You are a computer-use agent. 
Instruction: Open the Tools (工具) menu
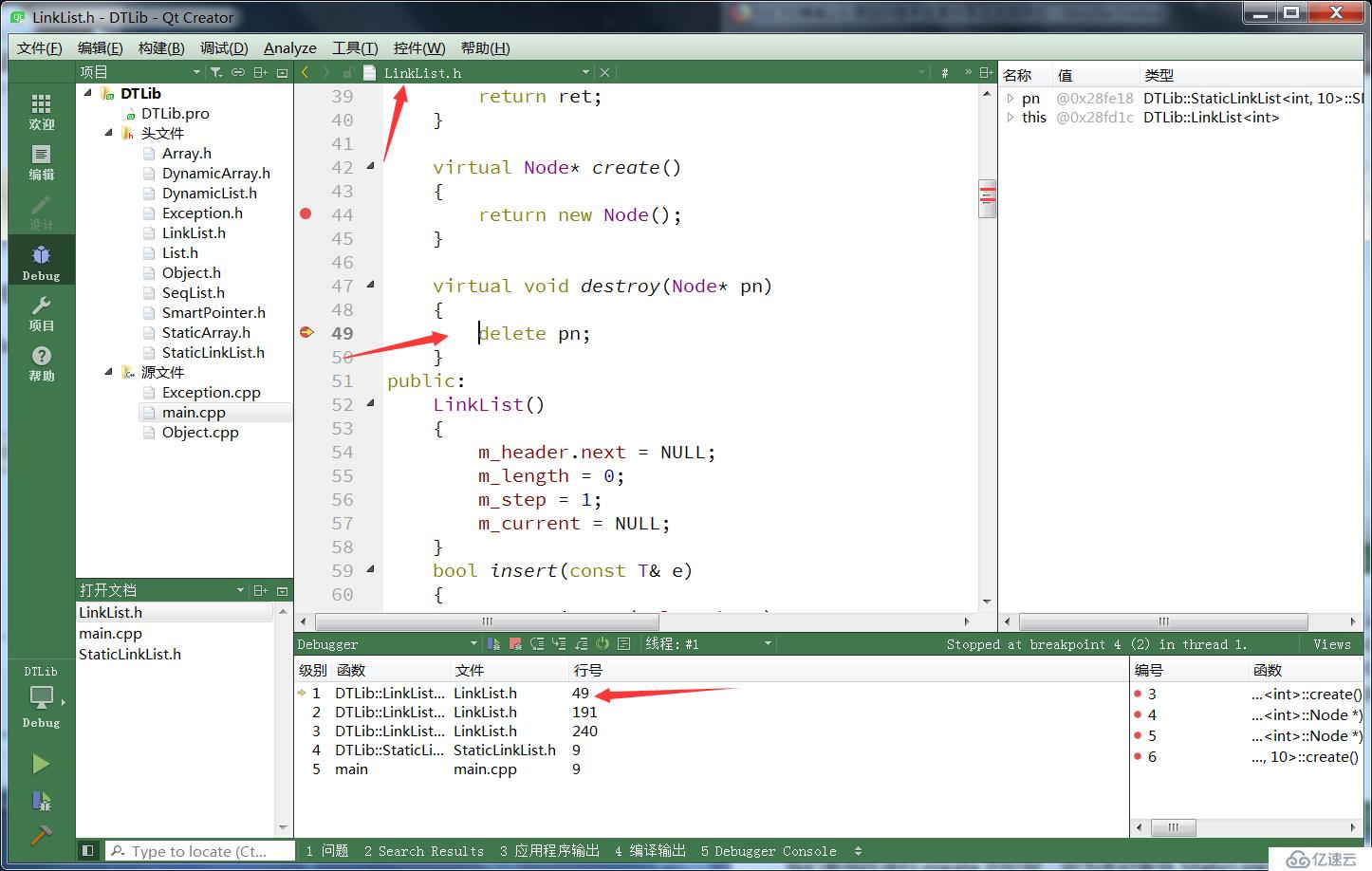pyautogui.click(x=355, y=48)
